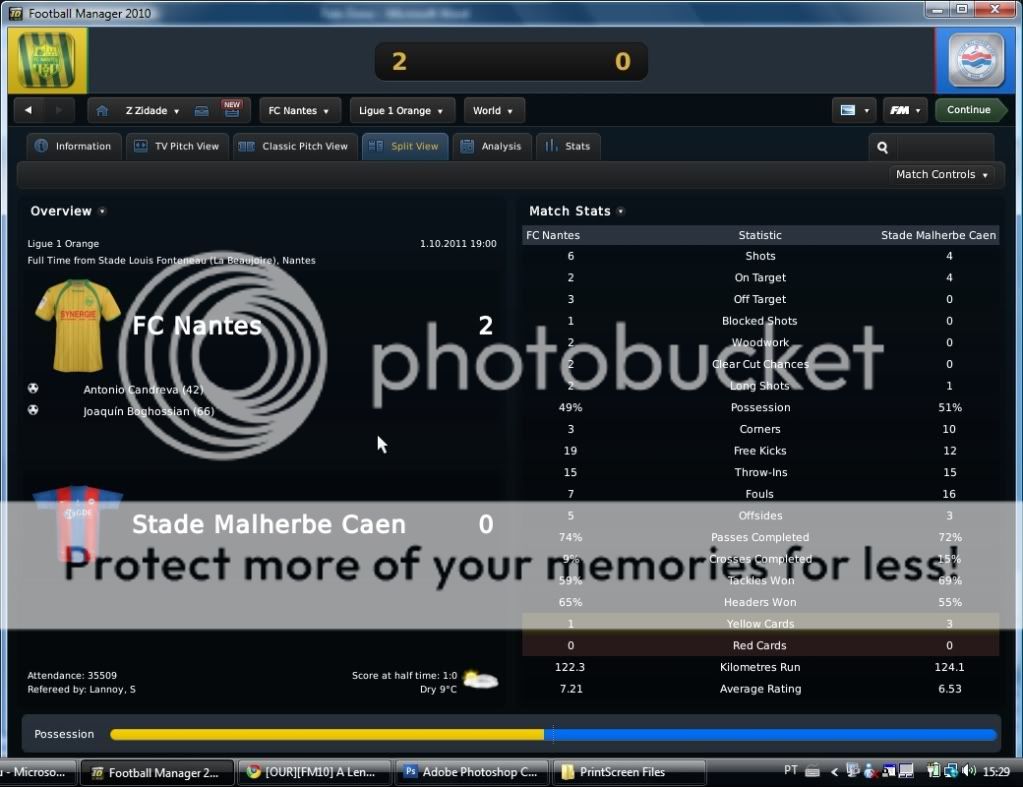
Task: Expand the Match Stats panel options arrow
Action: (621, 212)
